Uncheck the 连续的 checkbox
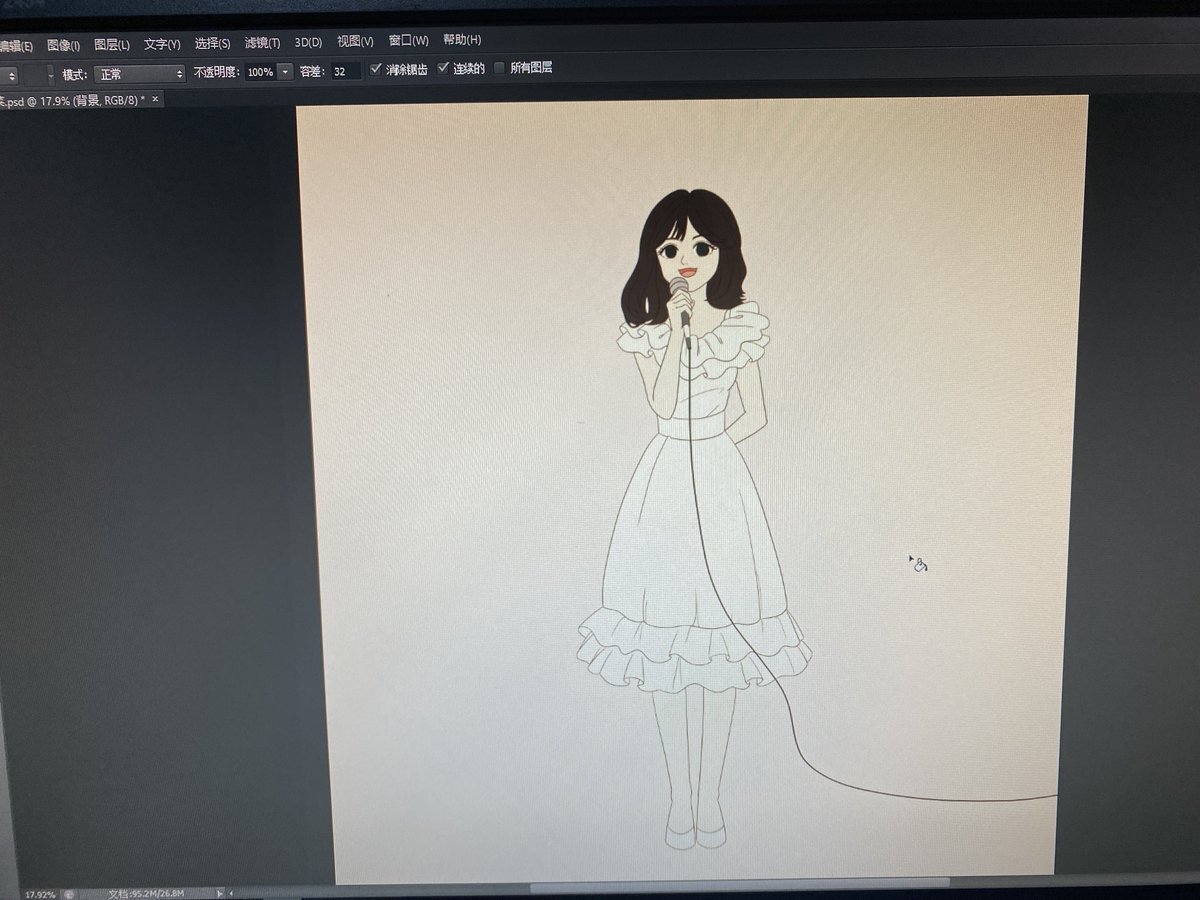 click(444, 69)
